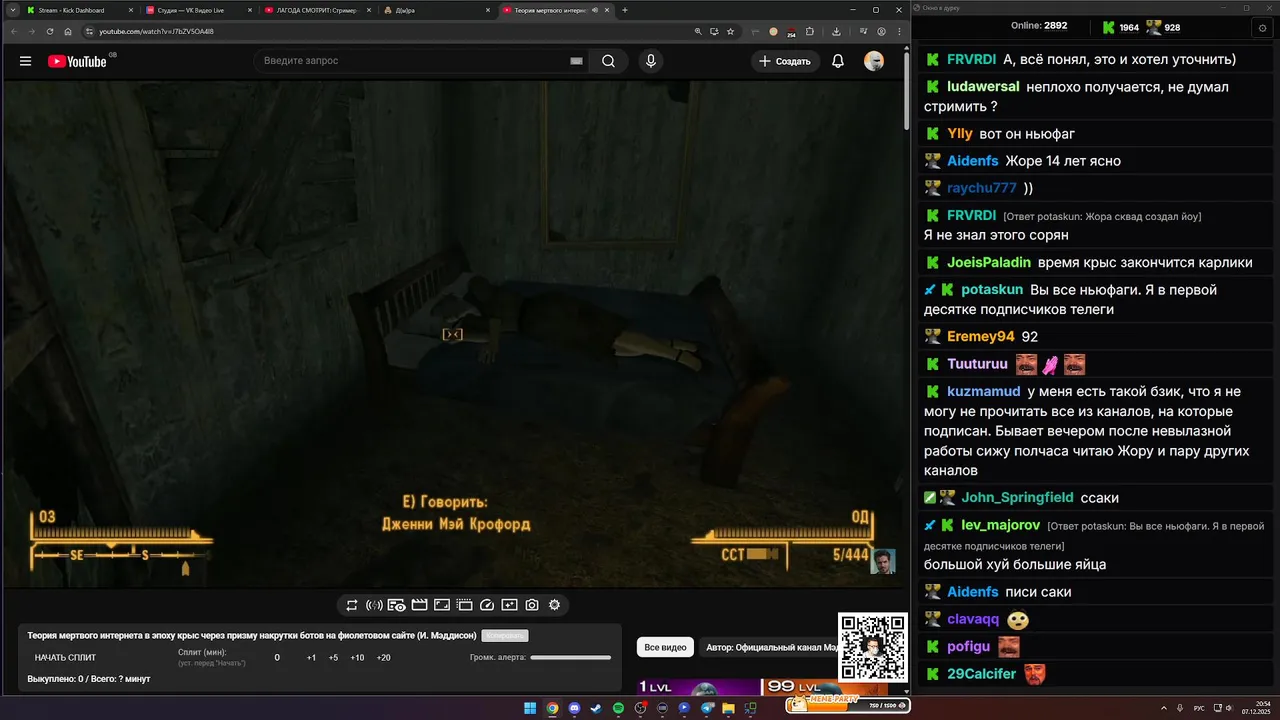Open Windows Start menu

[530, 708]
